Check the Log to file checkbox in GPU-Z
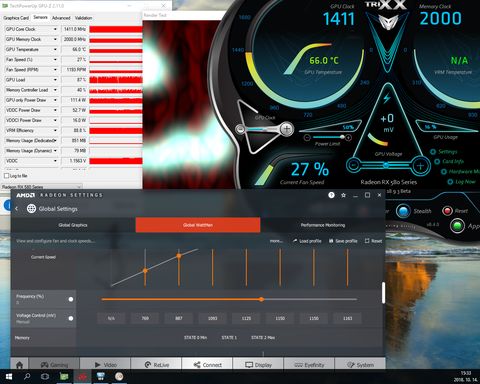Image resolution: width=480 pixels, height=384 pixels. click(6, 175)
